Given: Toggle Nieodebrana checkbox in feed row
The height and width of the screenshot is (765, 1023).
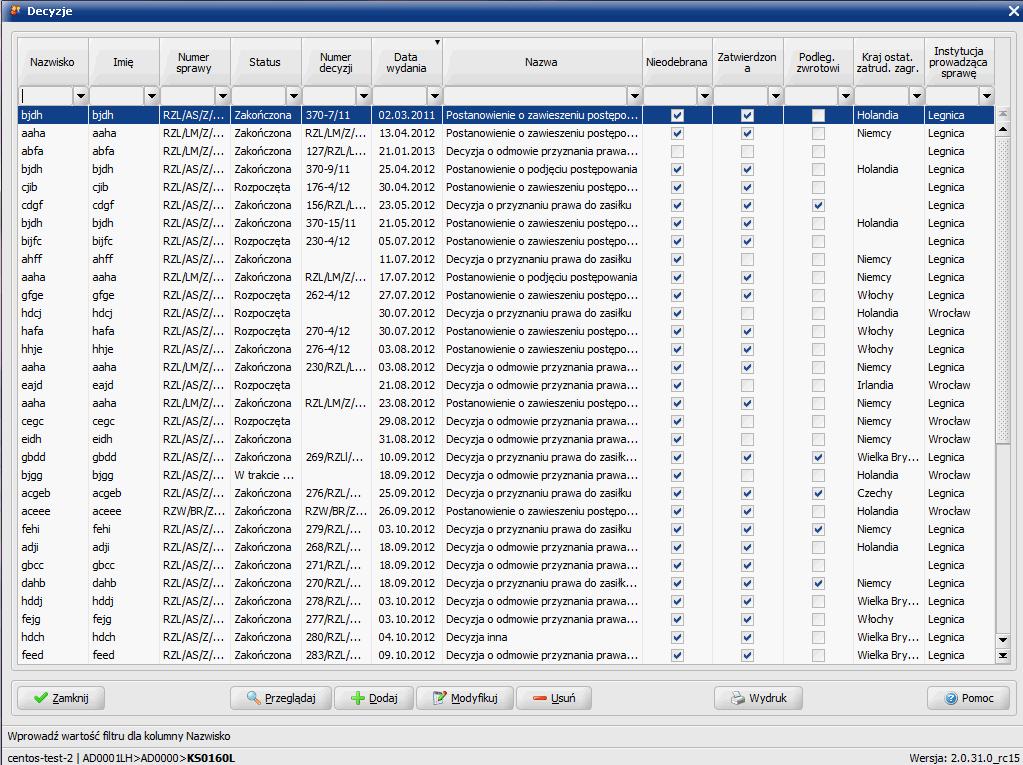Looking at the screenshot, I should click(677, 655).
